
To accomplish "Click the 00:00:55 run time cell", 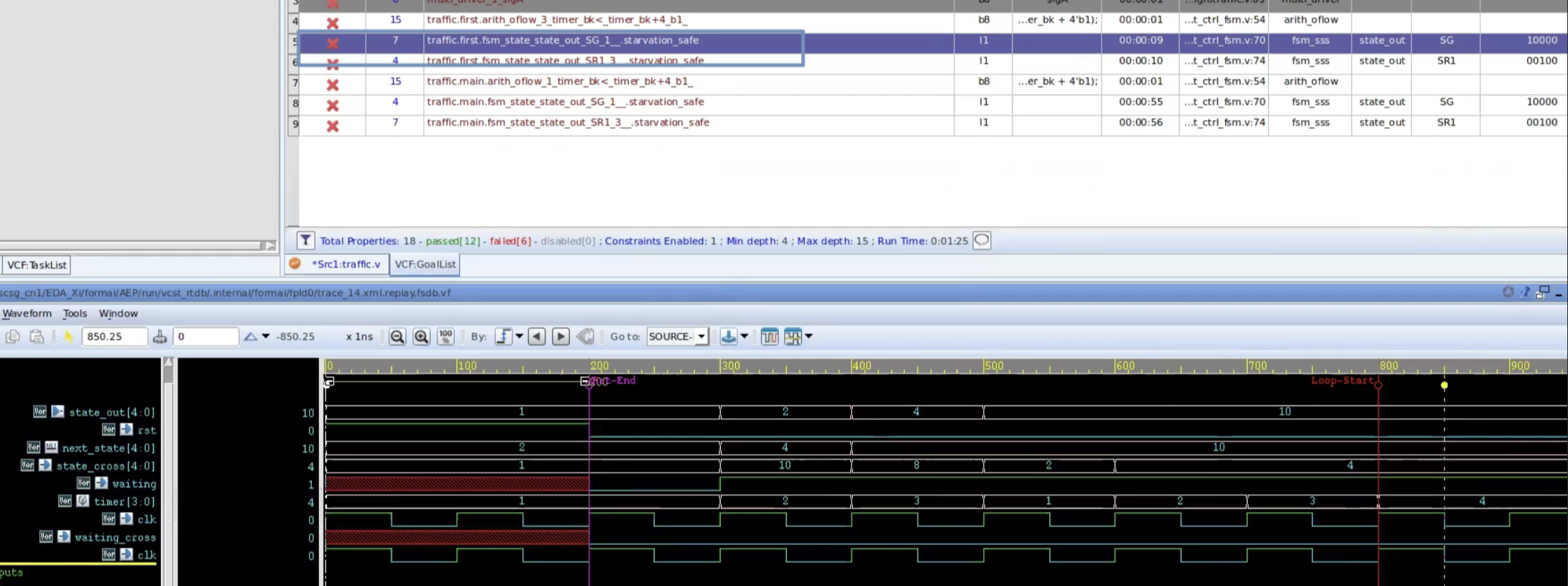I will (x=1140, y=102).
